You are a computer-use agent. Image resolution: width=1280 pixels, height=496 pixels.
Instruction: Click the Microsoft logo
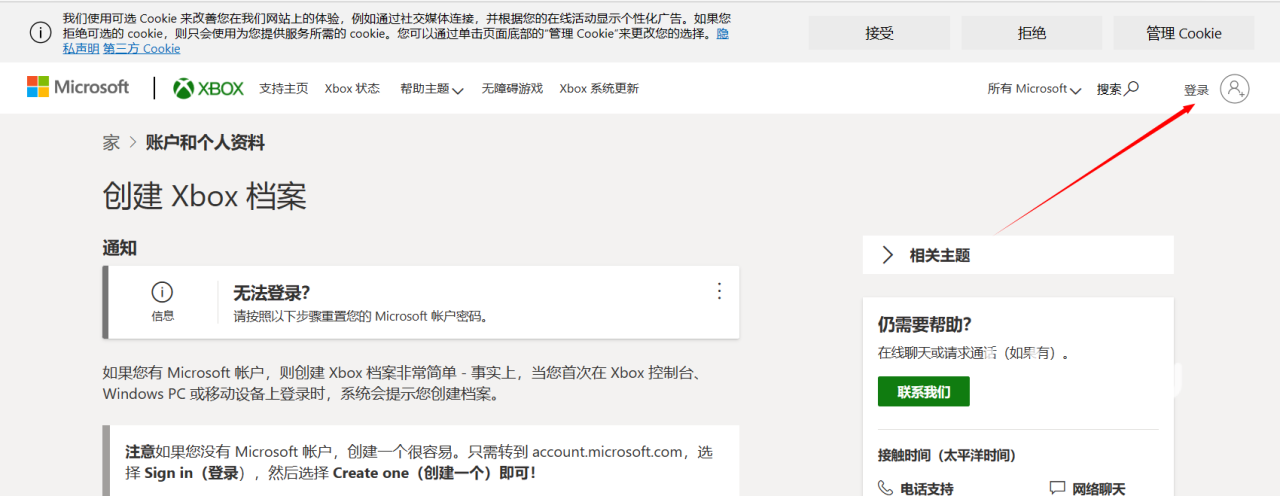point(78,88)
